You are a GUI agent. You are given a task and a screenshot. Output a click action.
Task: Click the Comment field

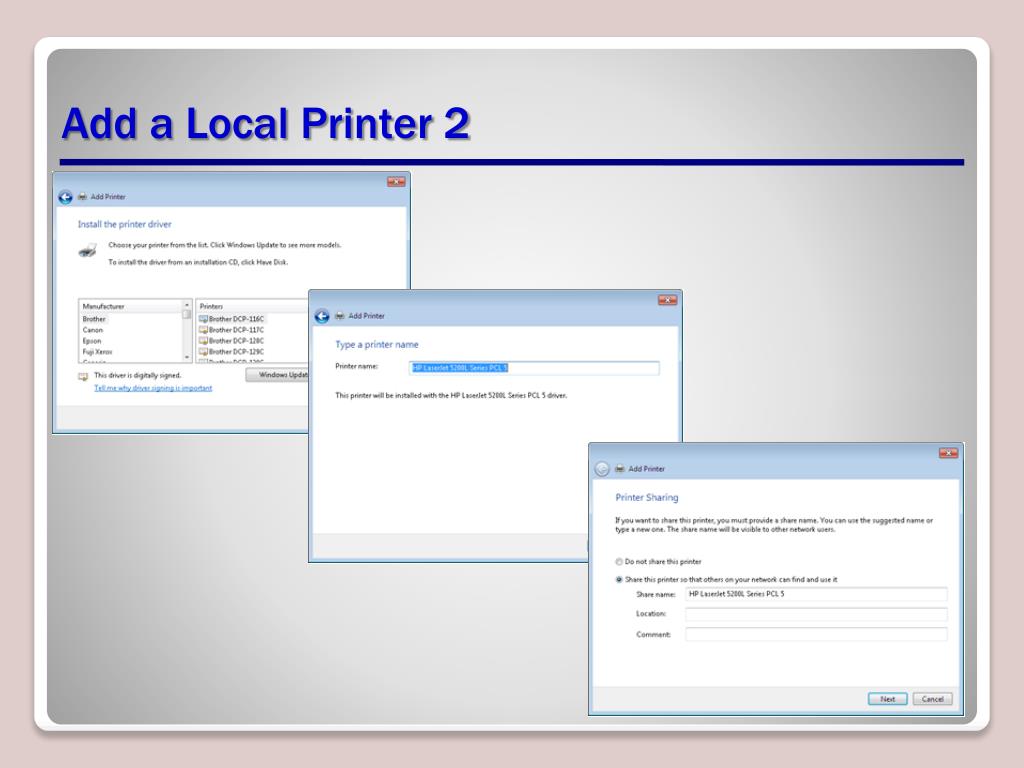pos(816,634)
